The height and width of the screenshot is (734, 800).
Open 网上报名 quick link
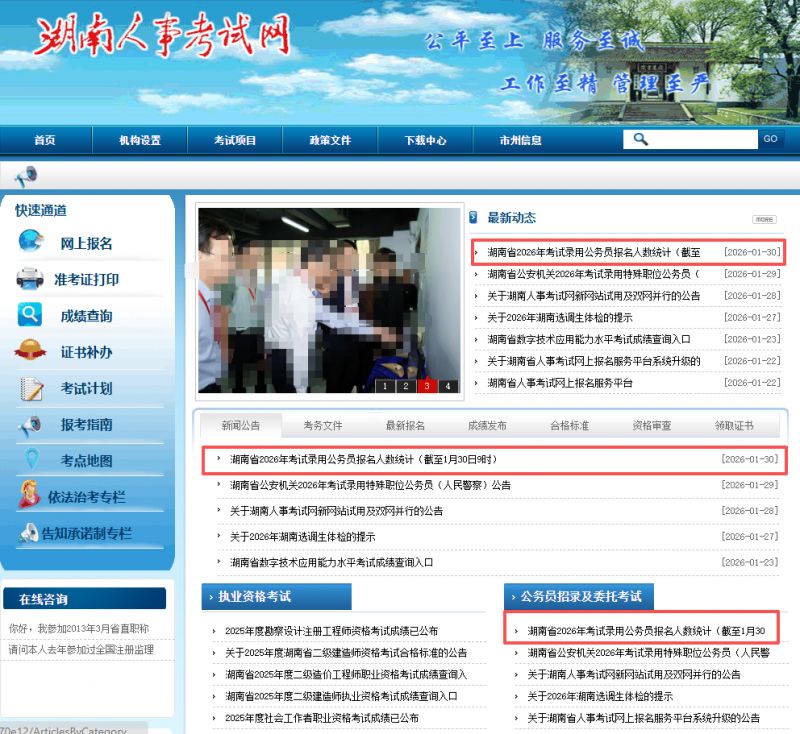point(86,243)
